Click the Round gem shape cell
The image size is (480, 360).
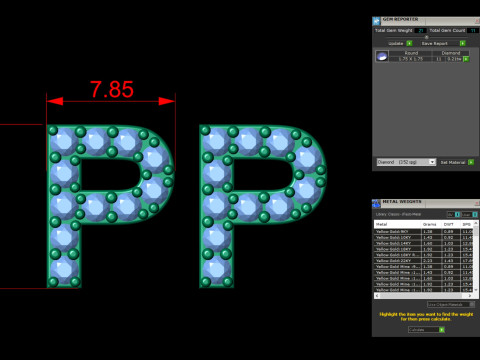[411, 53]
